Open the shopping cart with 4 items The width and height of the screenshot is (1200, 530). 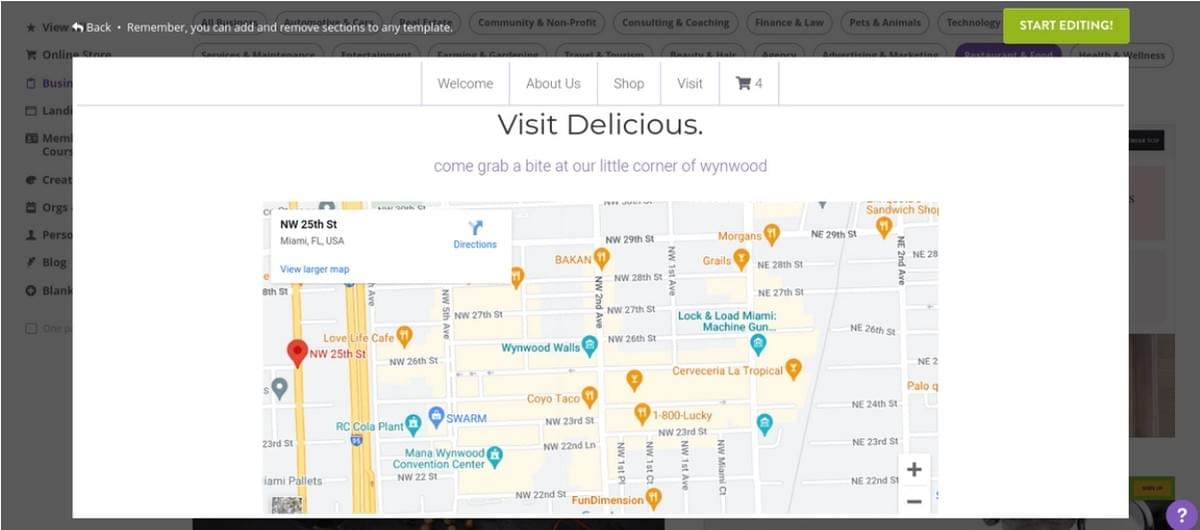click(x=749, y=83)
